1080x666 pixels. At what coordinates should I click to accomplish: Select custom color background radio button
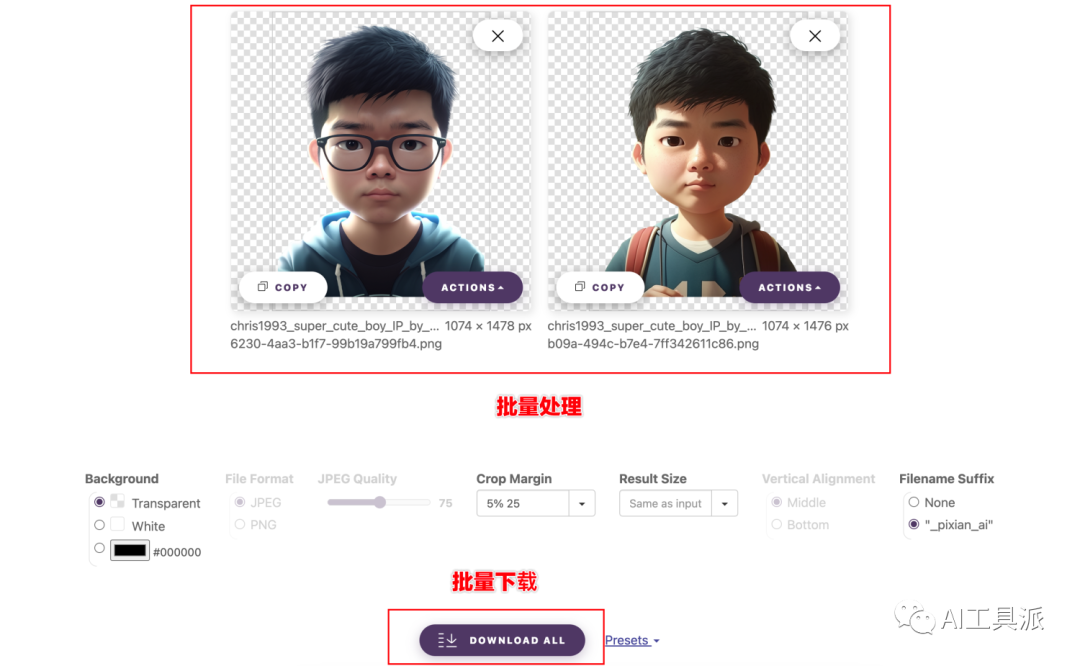pyautogui.click(x=99, y=548)
